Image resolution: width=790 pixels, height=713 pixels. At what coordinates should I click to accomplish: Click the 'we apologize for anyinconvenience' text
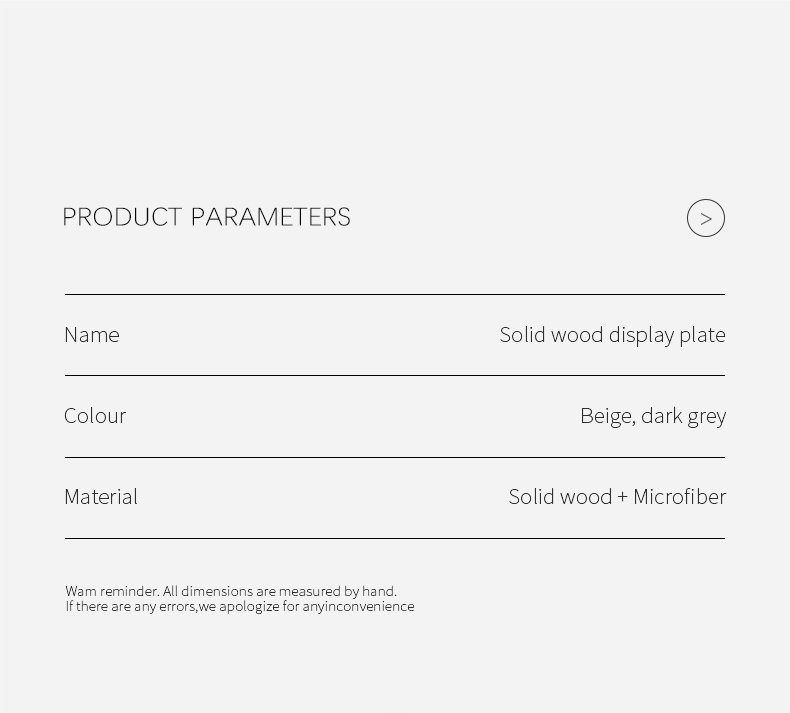pyautogui.click(x=306, y=606)
